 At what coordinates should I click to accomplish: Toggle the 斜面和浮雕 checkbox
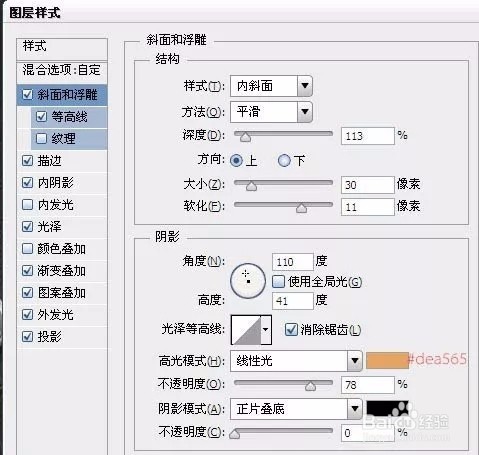click(x=27, y=95)
